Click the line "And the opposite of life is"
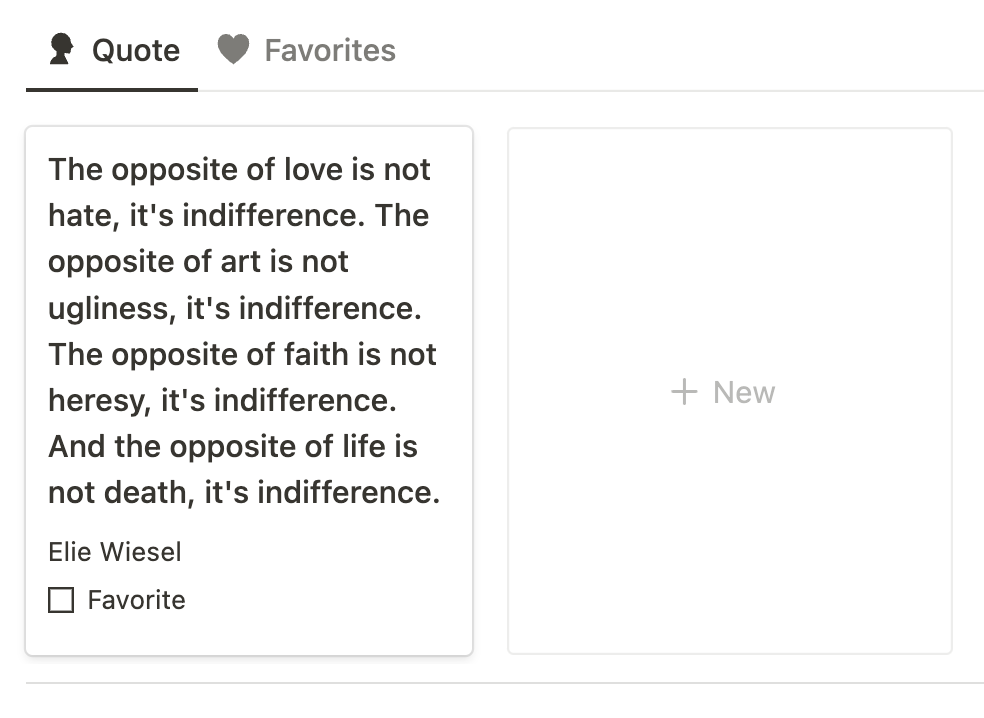Screen dimensions: 984x718 (233, 446)
